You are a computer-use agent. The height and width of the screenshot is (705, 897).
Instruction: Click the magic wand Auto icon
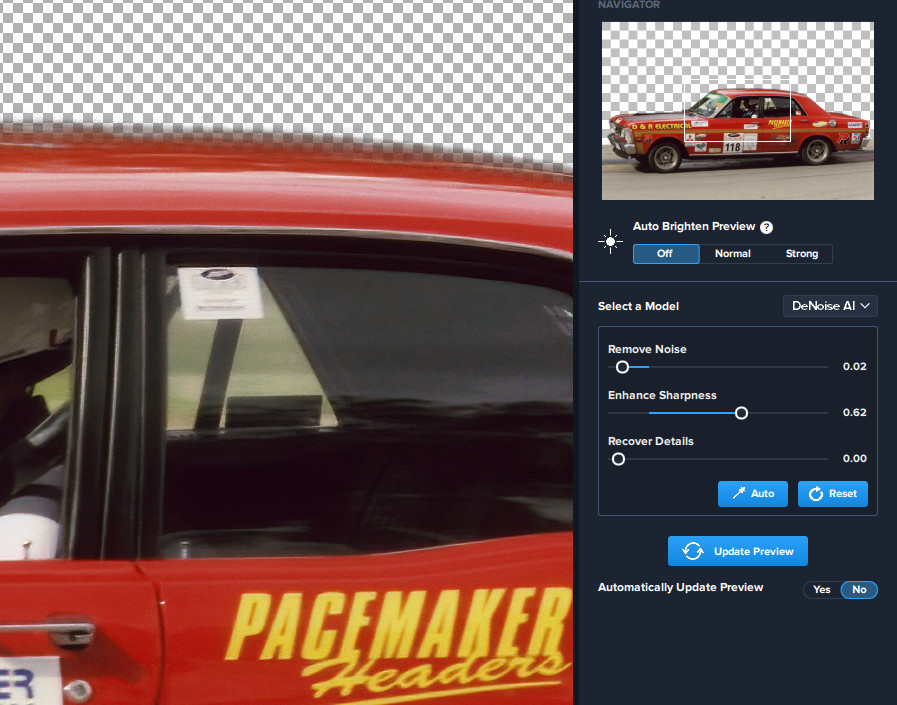click(738, 494)
